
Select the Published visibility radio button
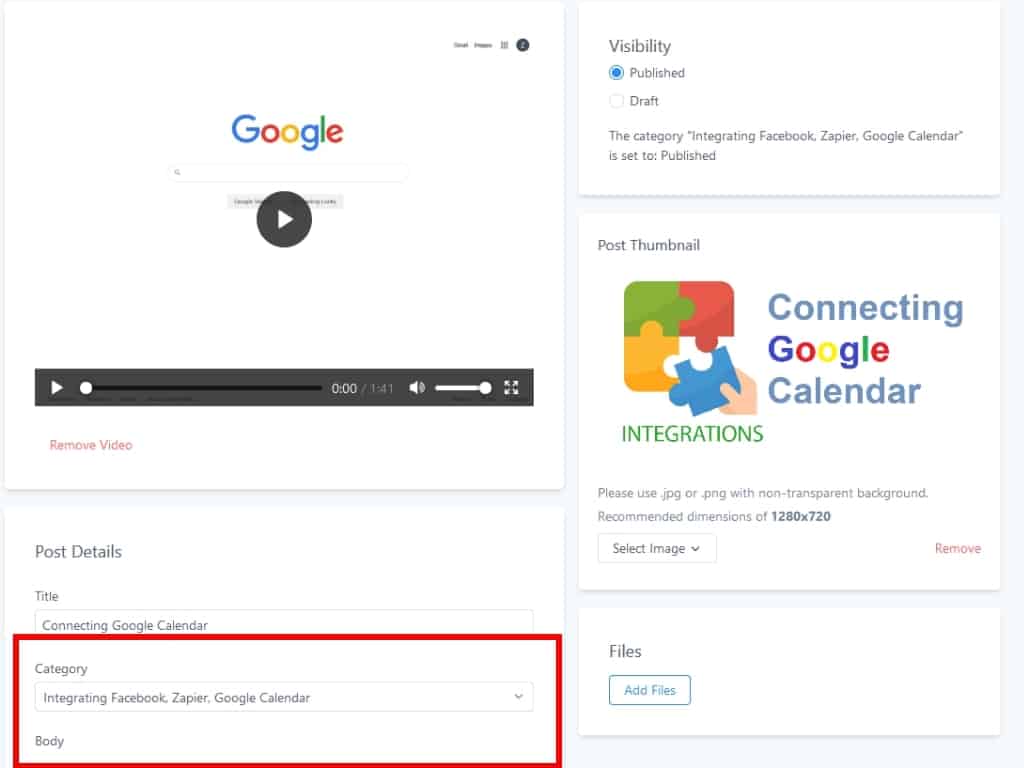[616, 73]
